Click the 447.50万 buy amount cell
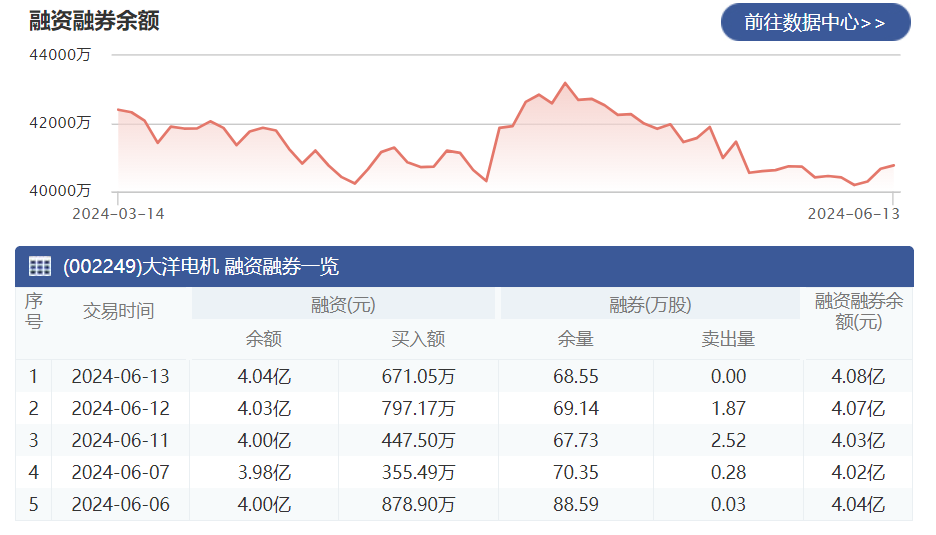Image resolution: width=936 pixels, height=535 pixels. pos(418,441)
